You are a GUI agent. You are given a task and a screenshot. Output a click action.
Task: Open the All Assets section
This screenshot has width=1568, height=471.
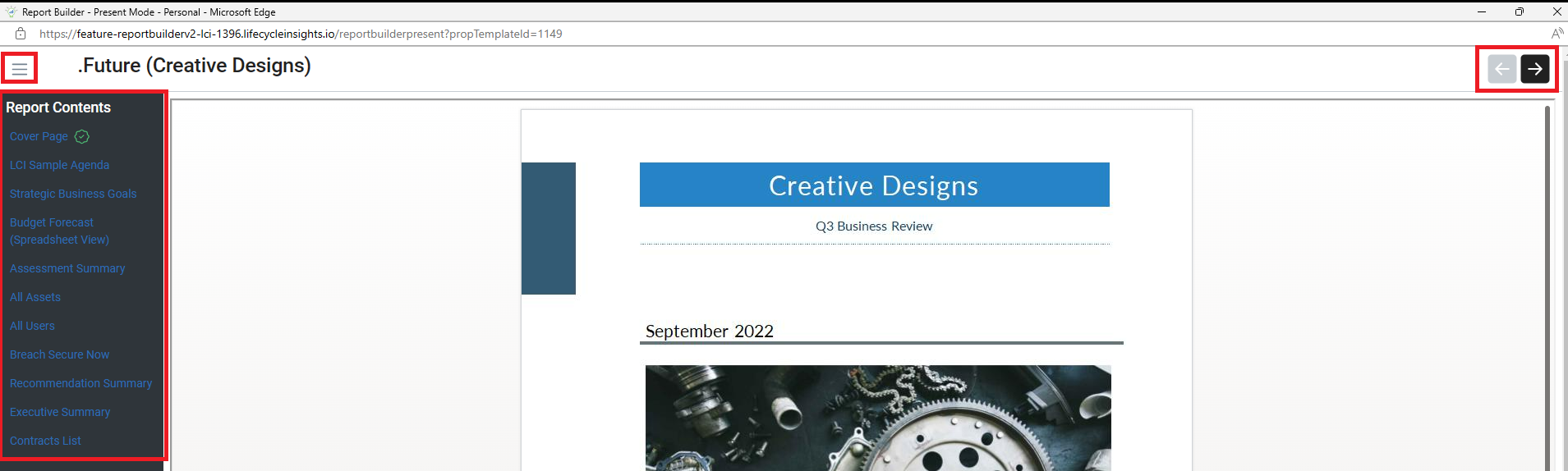tap(35, 297)
